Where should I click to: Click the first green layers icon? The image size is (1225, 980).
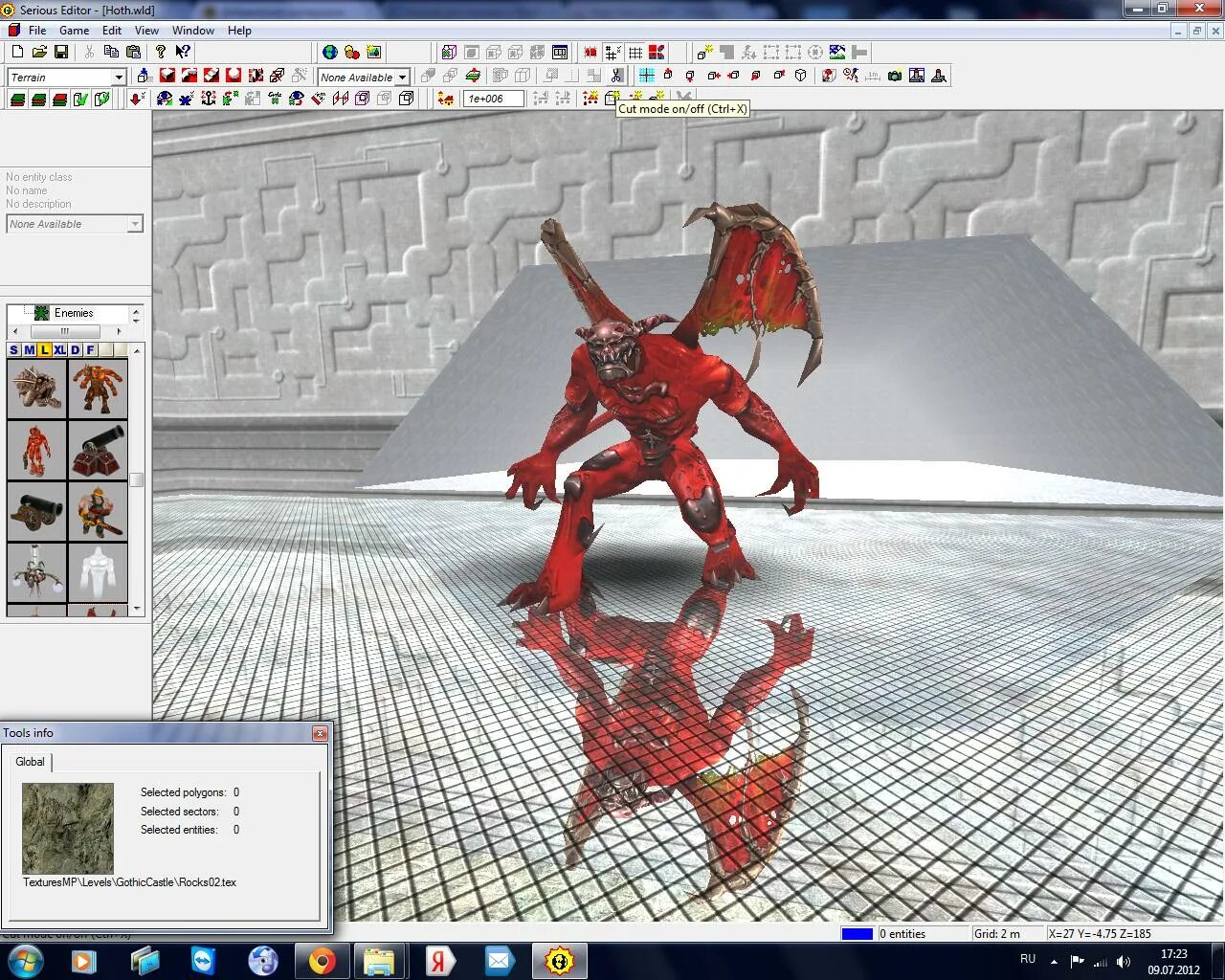(17, 98)
